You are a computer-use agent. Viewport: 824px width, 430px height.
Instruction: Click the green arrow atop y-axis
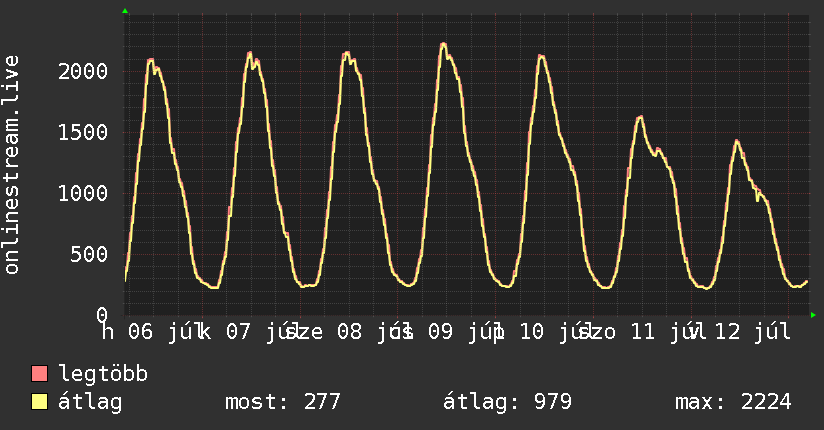pos(125,11)
